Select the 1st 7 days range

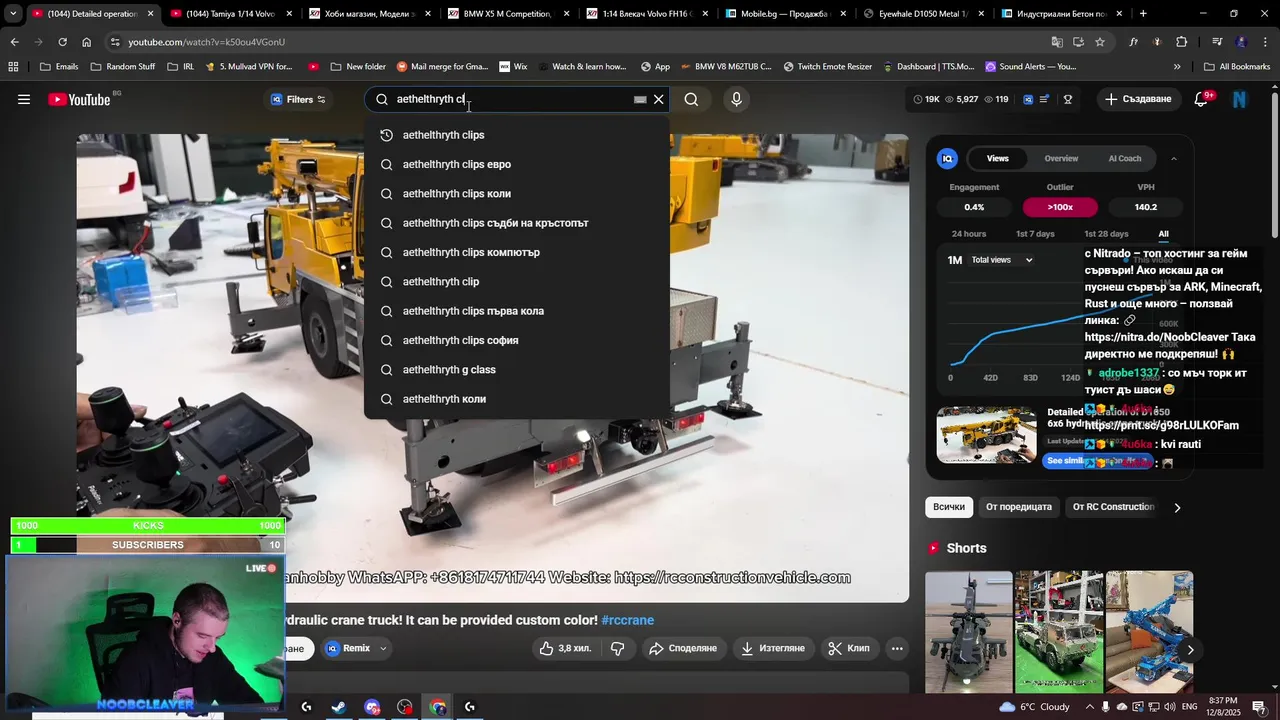click(1035, 234)
